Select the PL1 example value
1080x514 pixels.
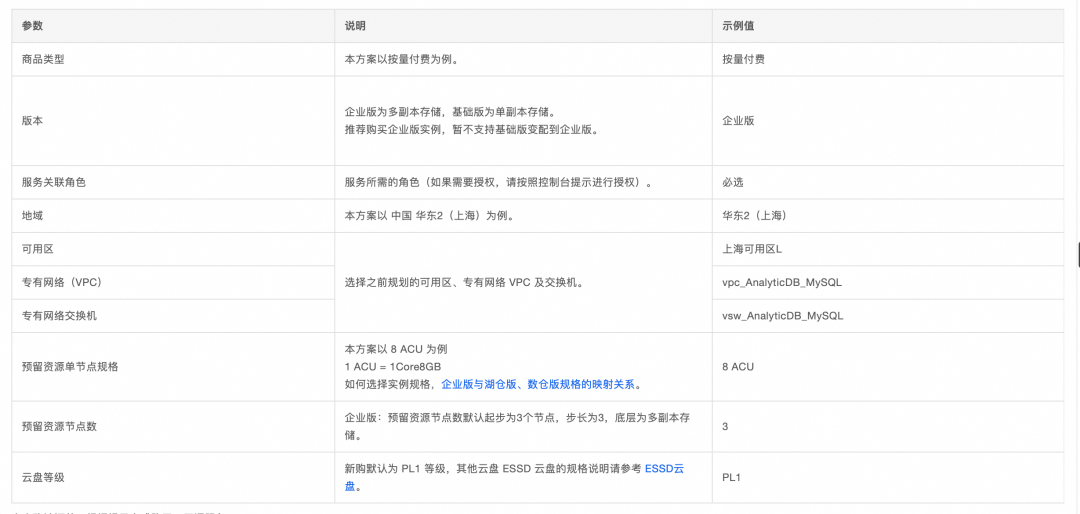(888, 477)
